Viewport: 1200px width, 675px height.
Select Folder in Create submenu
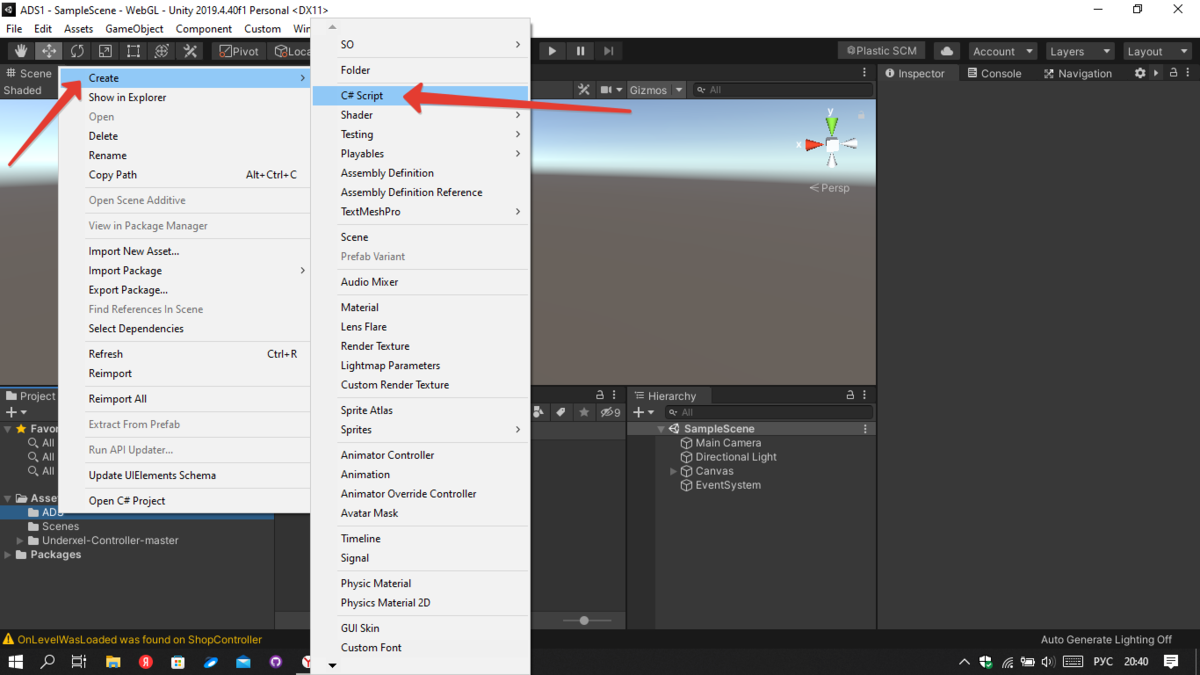pyautogui.click(x=420, y=70)
